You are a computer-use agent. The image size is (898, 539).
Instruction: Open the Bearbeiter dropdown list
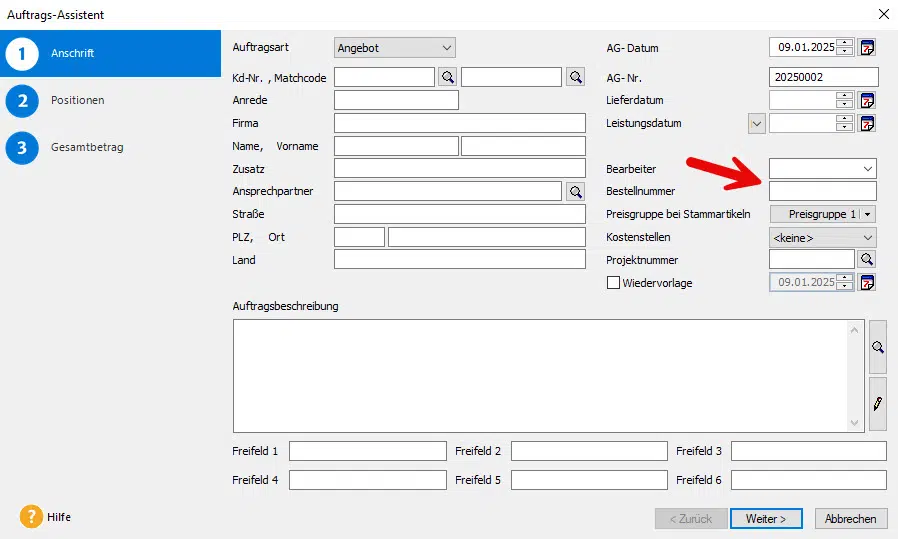click(867, 169)
